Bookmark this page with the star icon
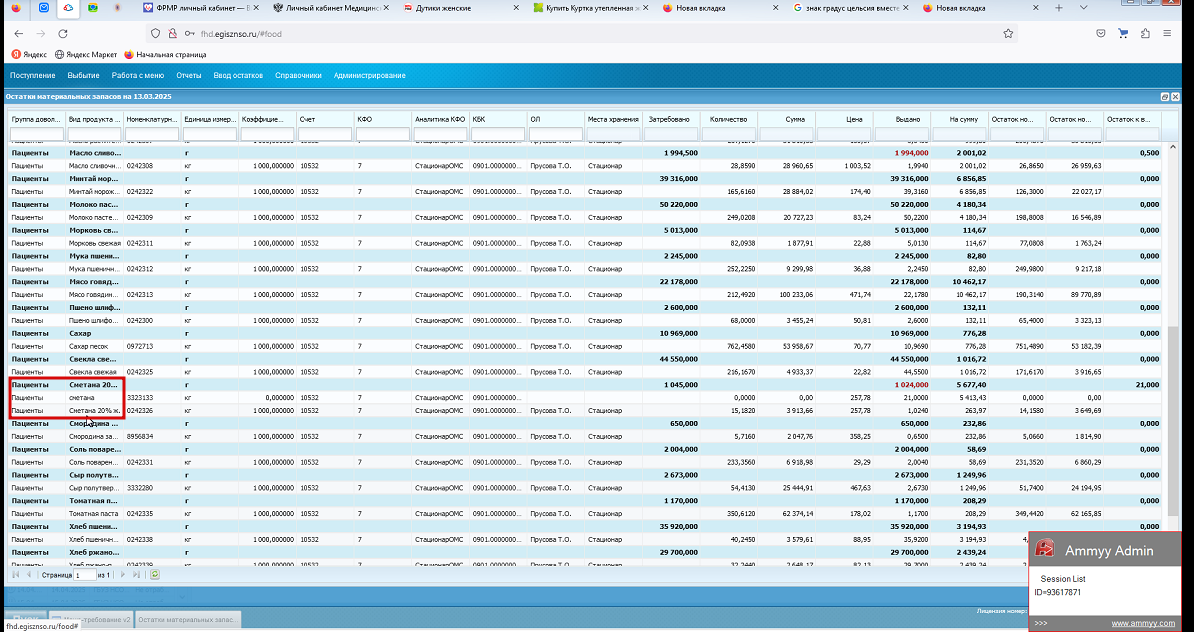 1008,34
